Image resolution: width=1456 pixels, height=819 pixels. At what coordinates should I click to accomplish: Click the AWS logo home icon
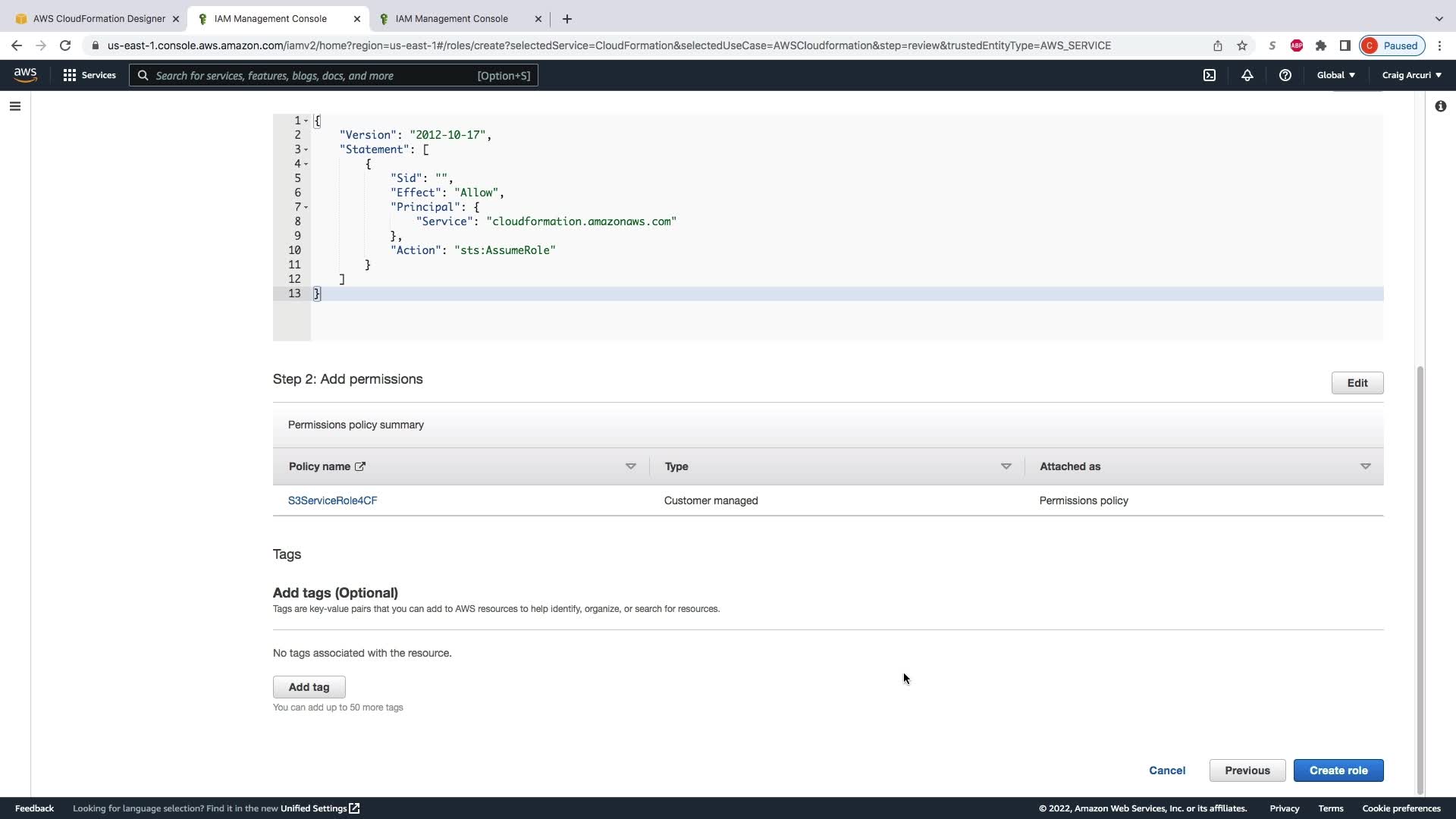25,74
